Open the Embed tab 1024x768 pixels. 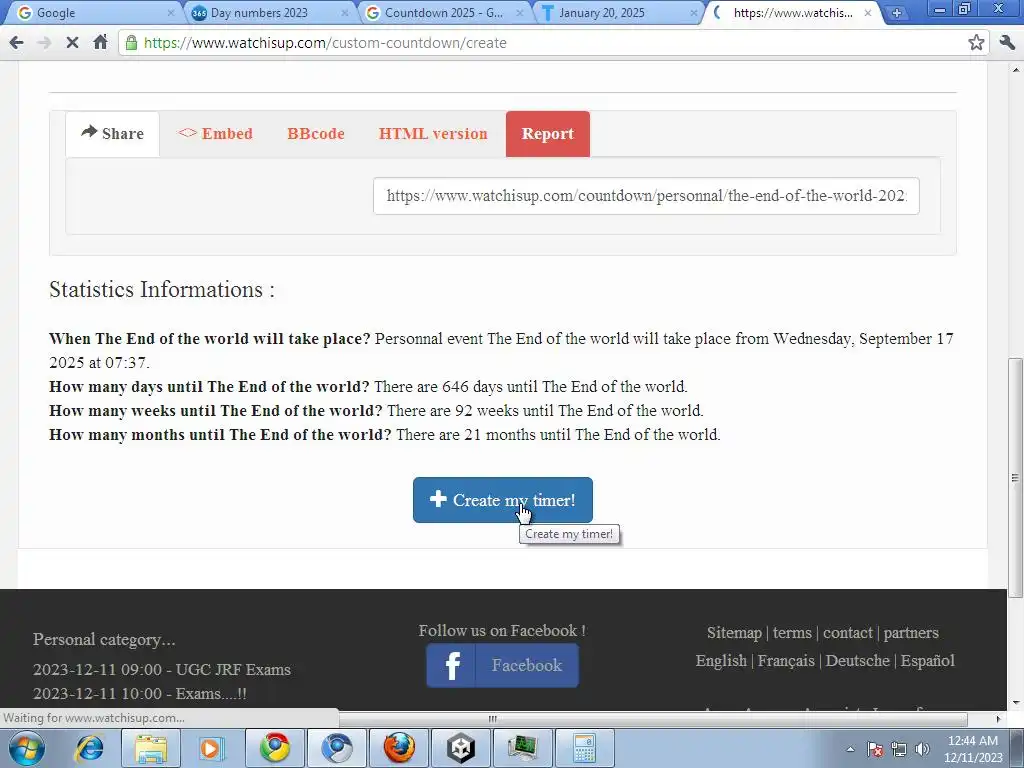tap(215, 134)
